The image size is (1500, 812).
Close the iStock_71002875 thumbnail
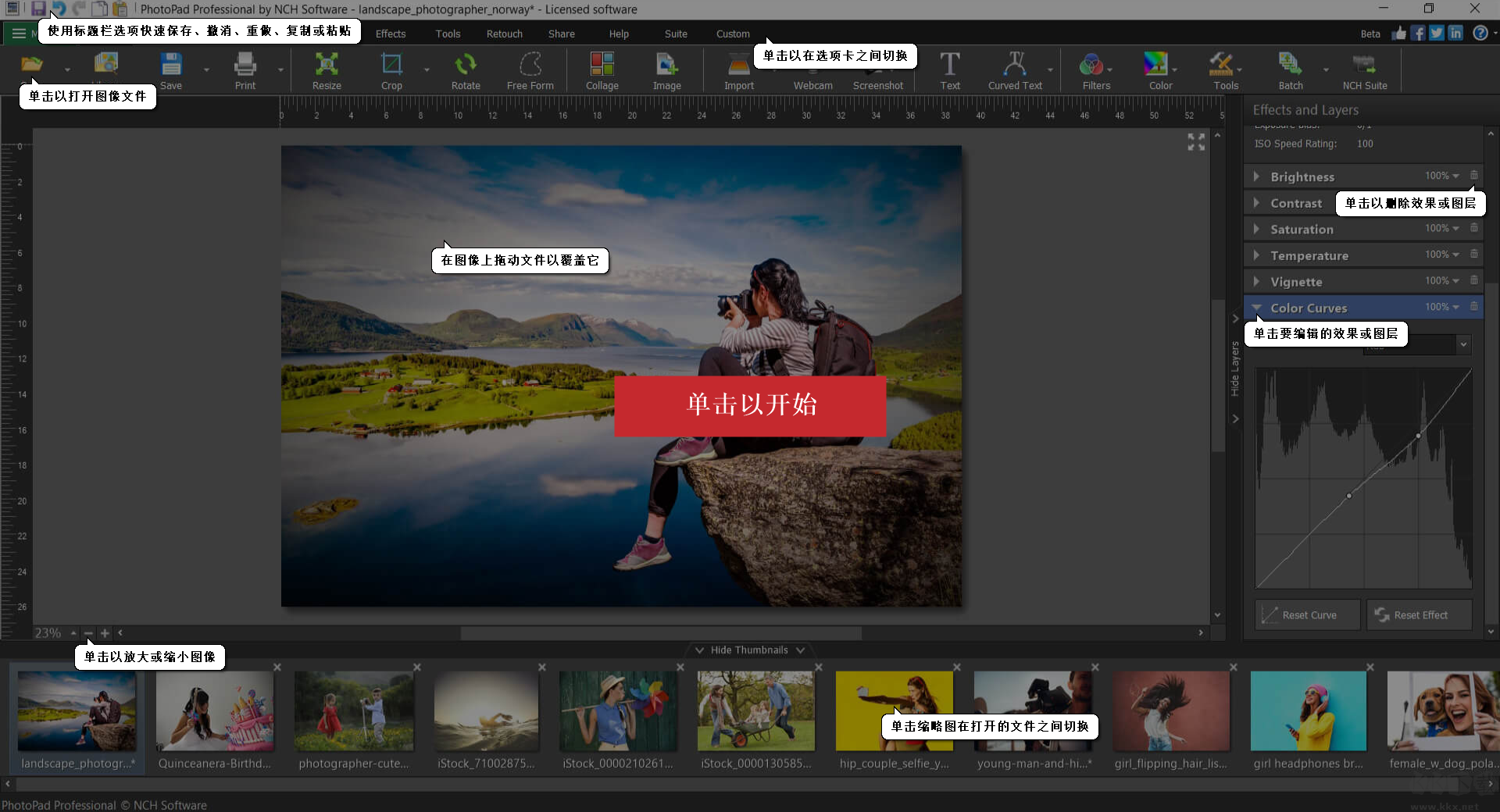tap(542, 667)
